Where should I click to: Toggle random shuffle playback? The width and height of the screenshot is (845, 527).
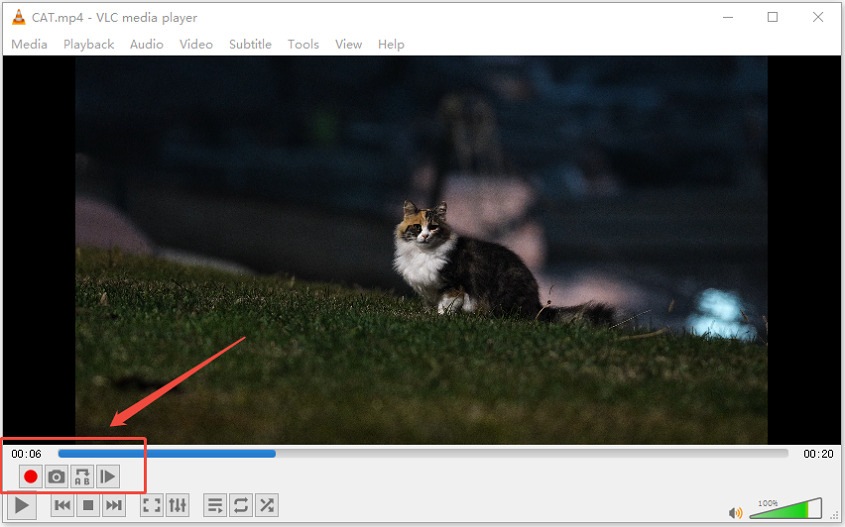(266, 505)
